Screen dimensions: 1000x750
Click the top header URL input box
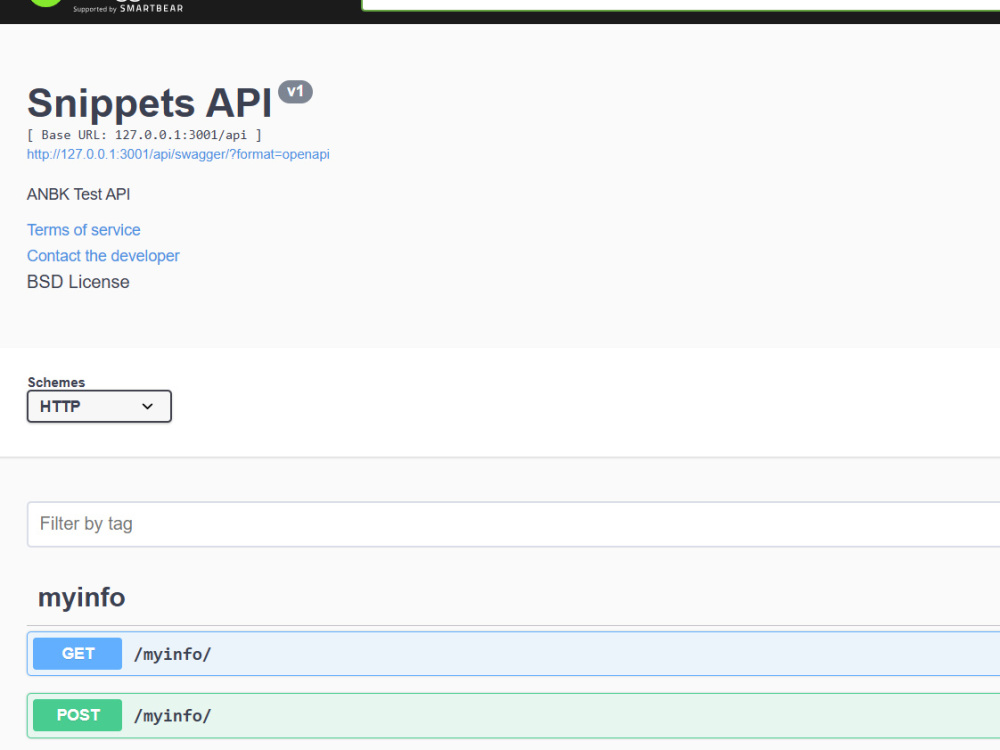point(680,5)
